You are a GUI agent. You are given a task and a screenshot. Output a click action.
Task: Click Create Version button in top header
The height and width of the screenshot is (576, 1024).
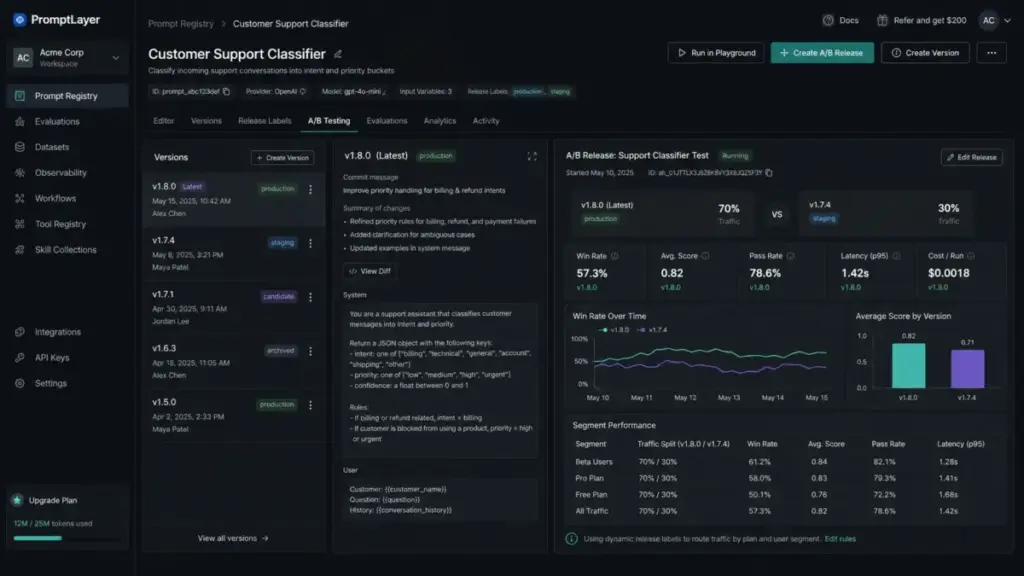pyautogui.click(x=925, y=53)
